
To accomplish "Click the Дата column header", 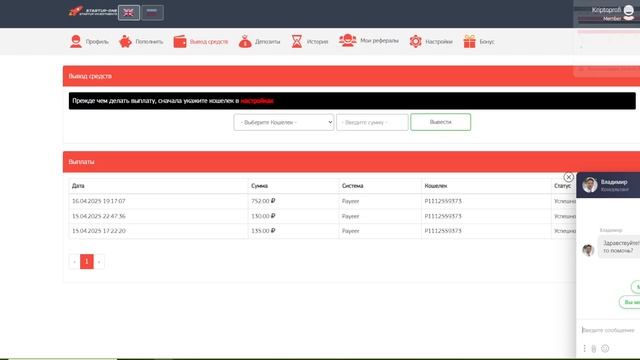I will point(78,186).
